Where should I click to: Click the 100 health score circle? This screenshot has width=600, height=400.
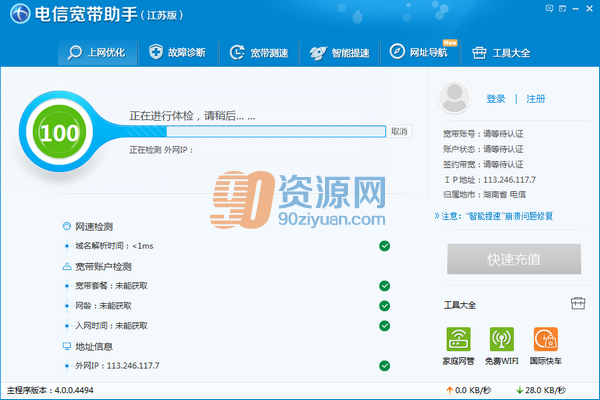pyautogui.click(x=59, y=132)
